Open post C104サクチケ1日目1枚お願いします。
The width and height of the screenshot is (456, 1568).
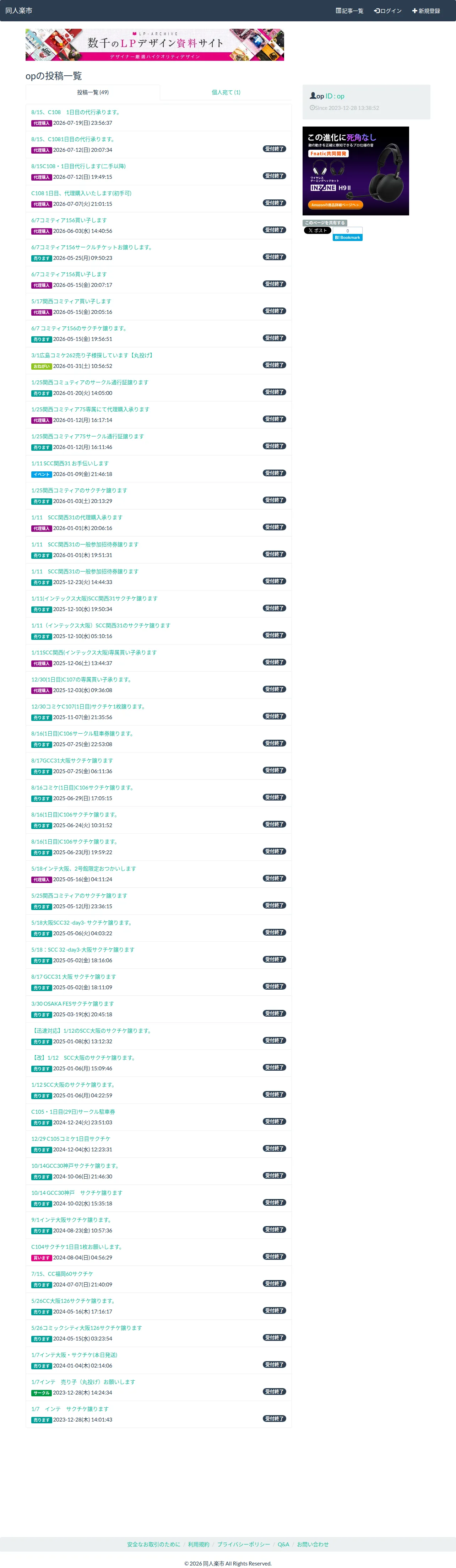tap(77, 1247)
